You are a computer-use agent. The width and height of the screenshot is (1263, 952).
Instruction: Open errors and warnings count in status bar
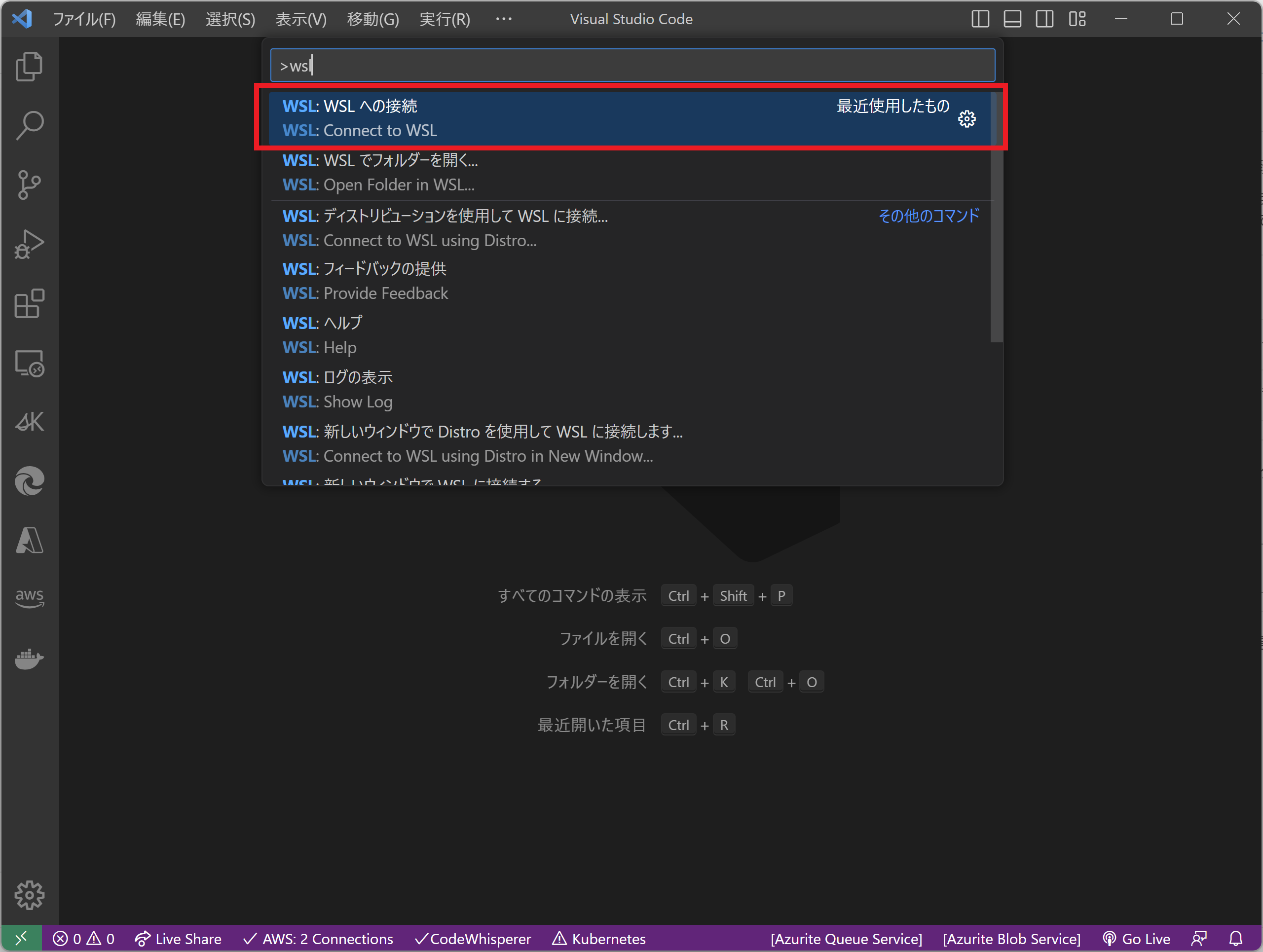(83, 939)
